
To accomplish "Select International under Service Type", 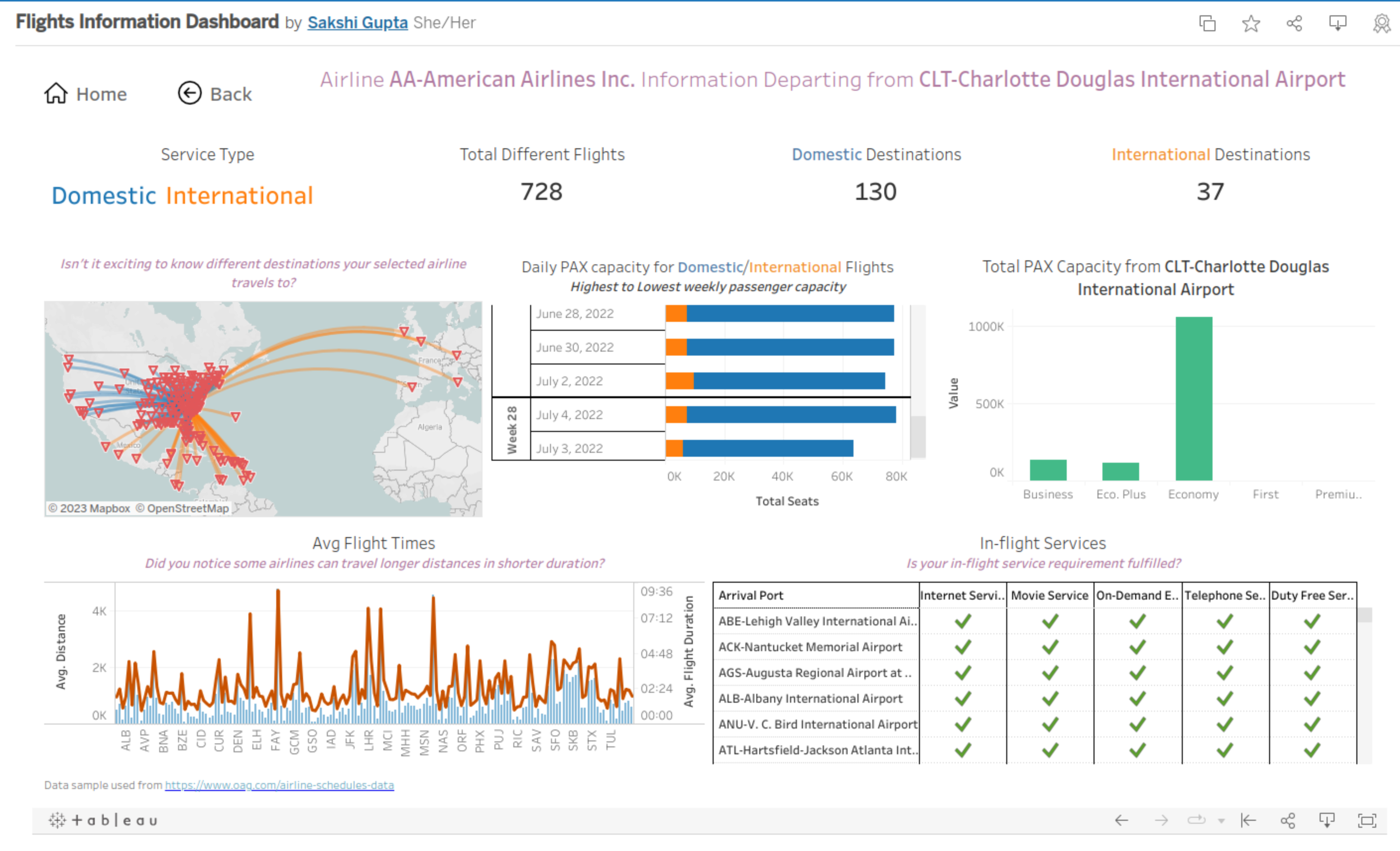I will (x=239, y=195).
